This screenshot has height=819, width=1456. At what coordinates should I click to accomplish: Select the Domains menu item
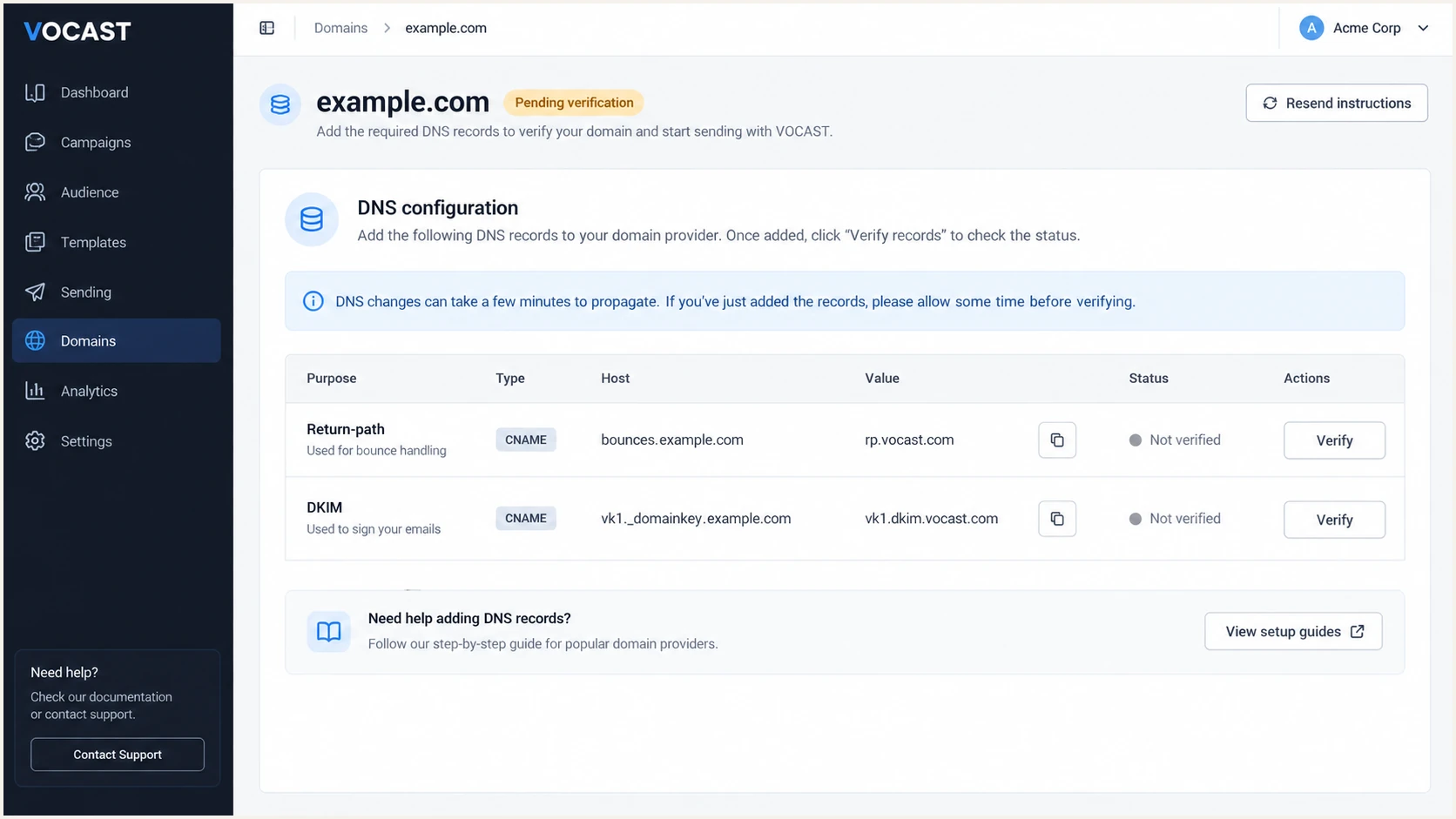point(116,340)
